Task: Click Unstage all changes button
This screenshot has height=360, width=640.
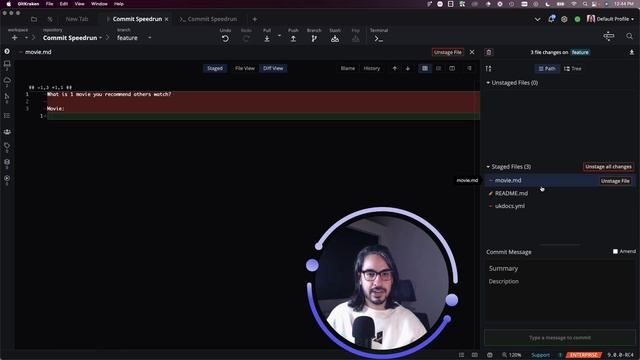Action: pos(608,167)
